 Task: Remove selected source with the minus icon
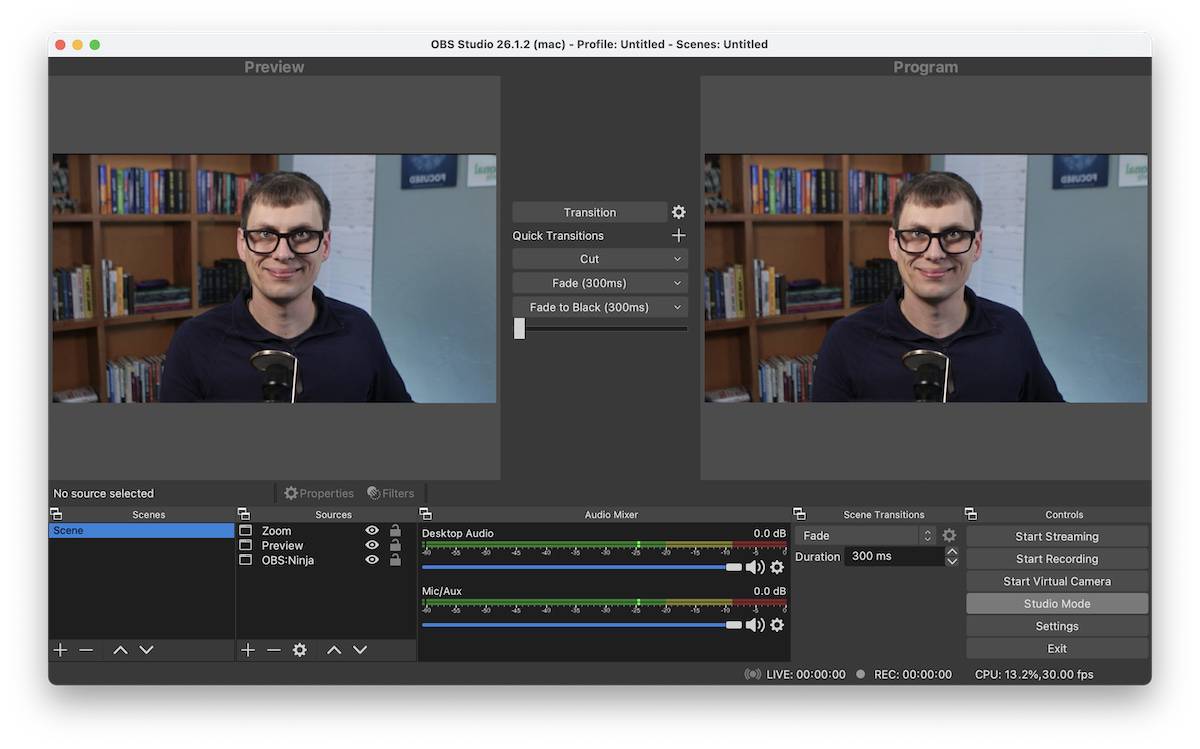[x=274, y=650]
